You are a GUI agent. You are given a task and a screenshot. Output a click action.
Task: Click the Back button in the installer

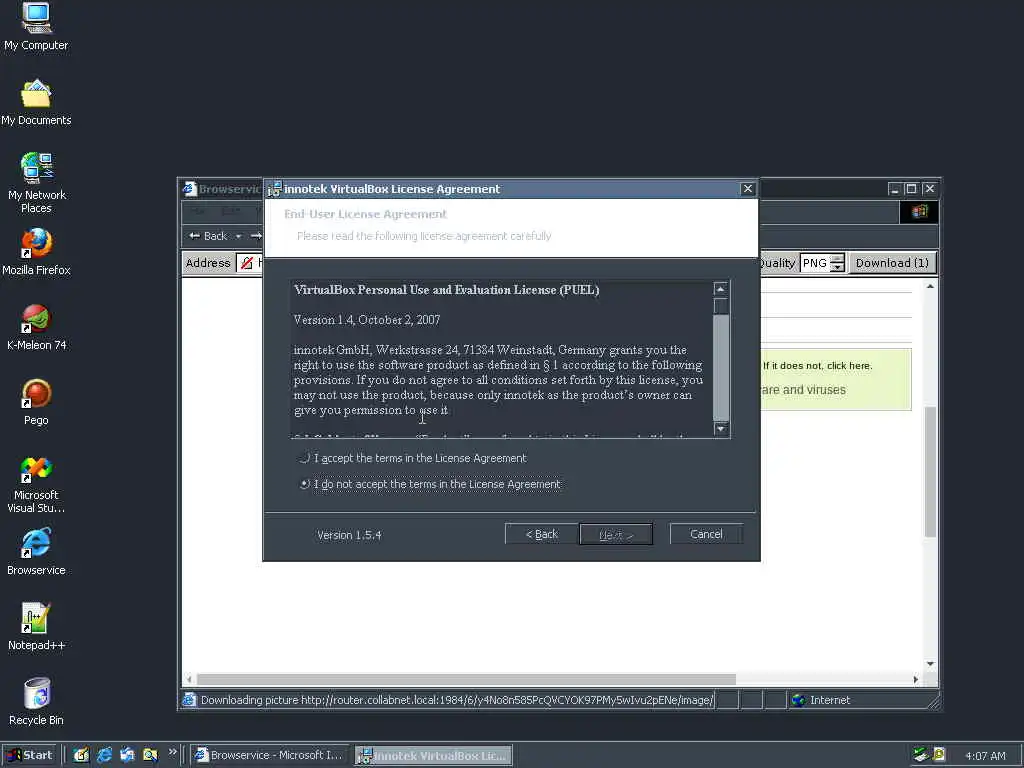[x=541, y=534]
